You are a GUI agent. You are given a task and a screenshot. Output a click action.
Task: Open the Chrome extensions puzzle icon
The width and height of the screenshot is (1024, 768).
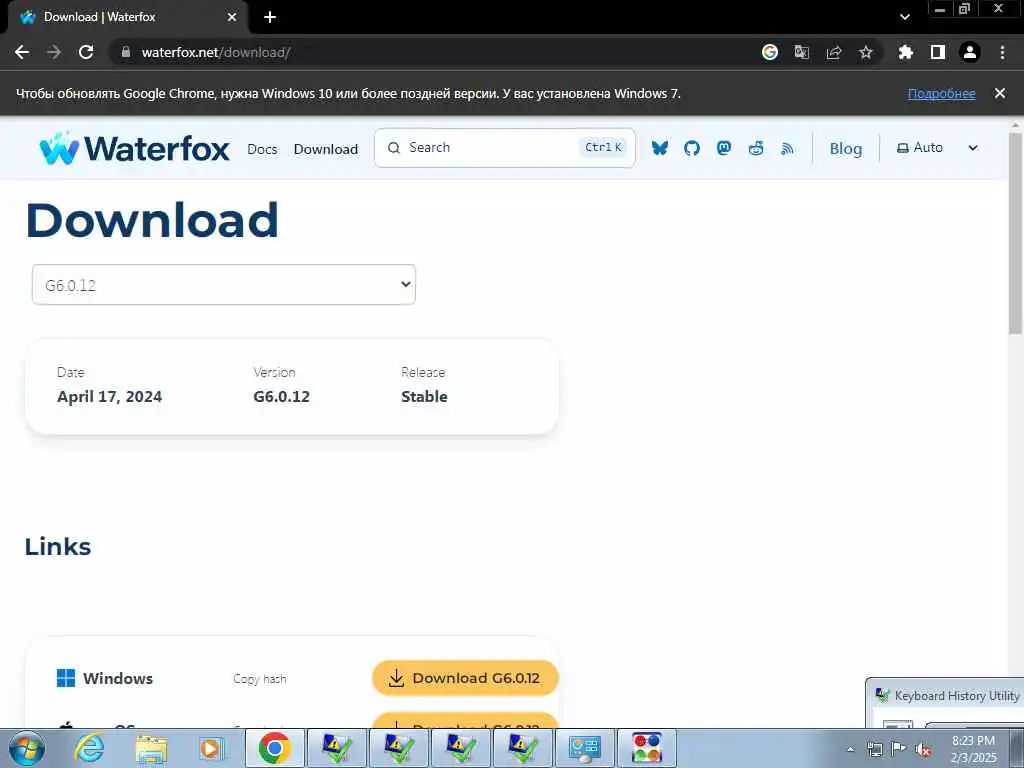(905, 52)
